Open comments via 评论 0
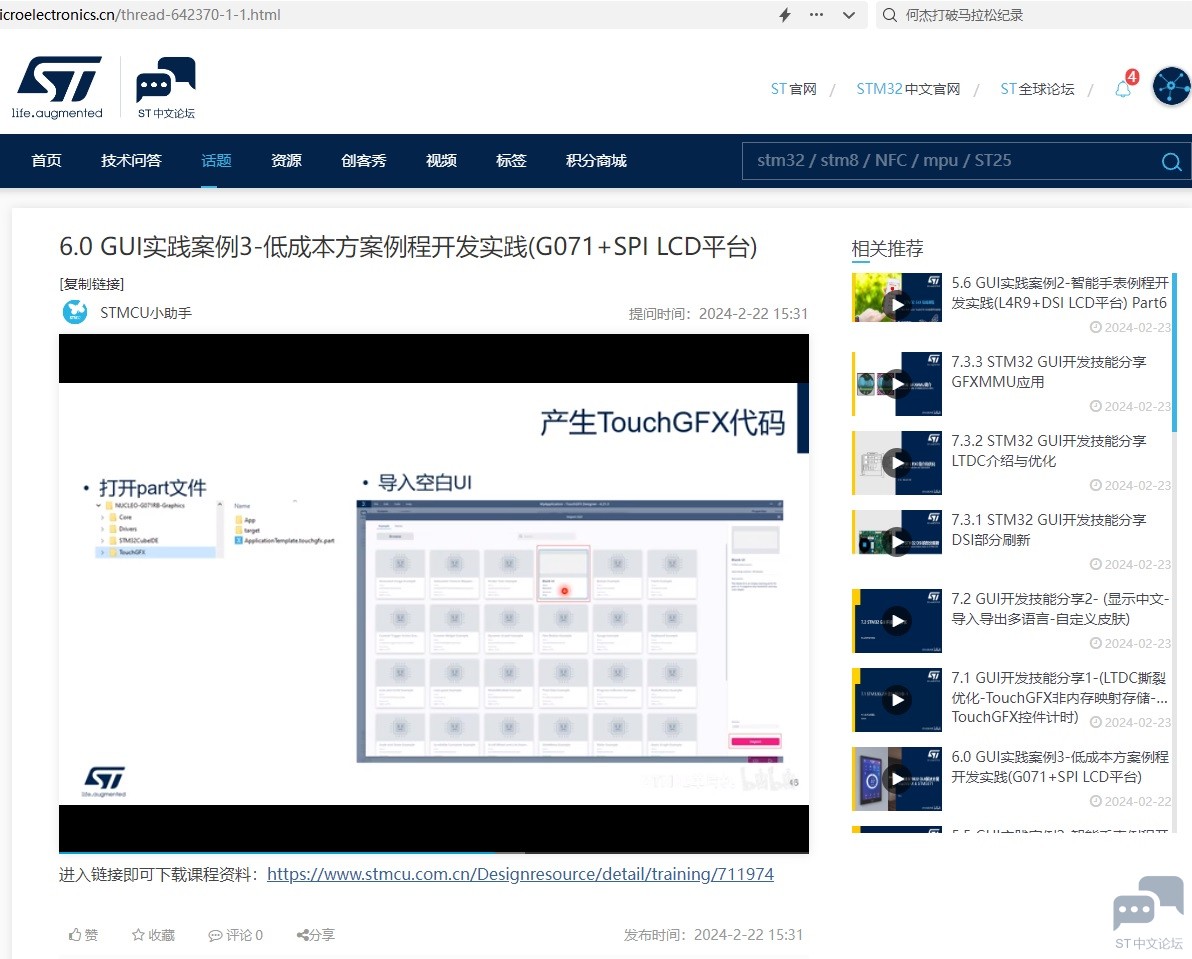 coord(236,935)
